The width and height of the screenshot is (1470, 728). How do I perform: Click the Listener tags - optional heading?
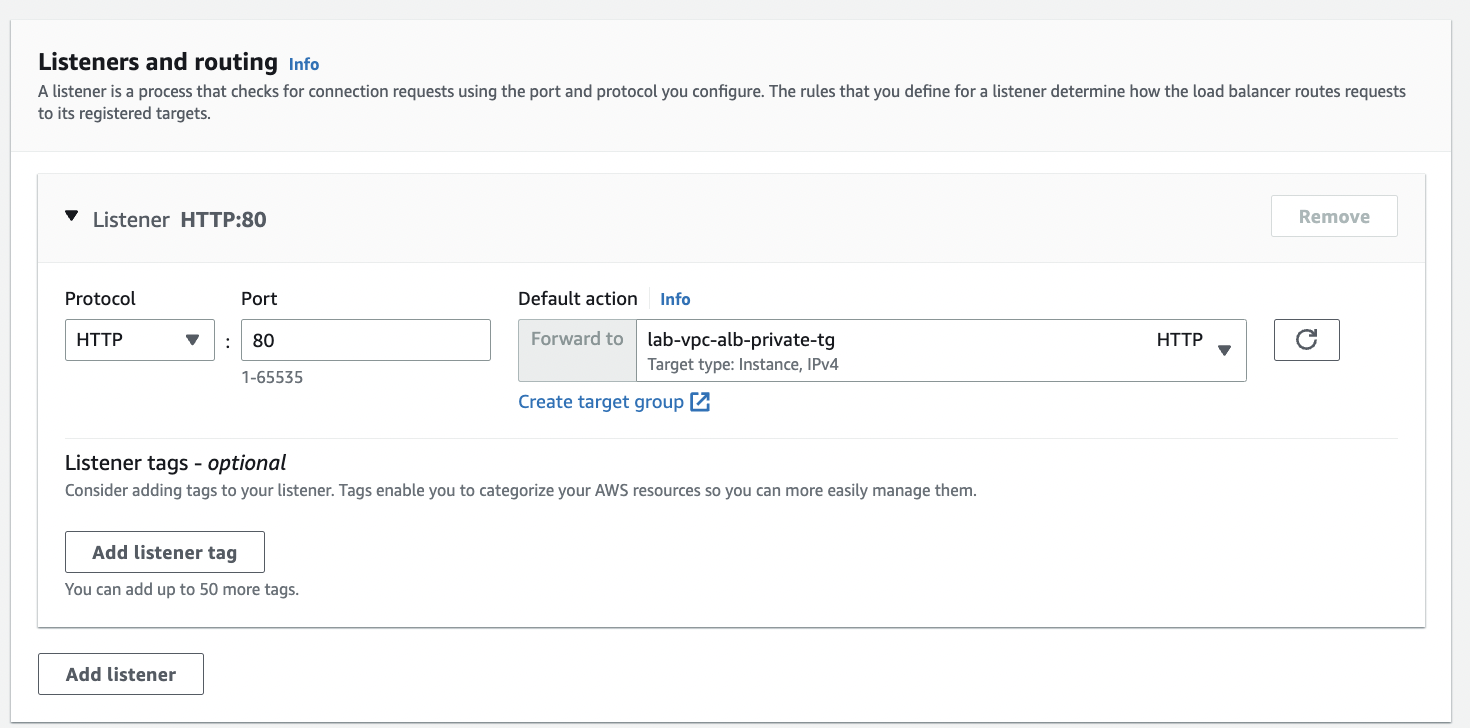[x=175, y=463]
